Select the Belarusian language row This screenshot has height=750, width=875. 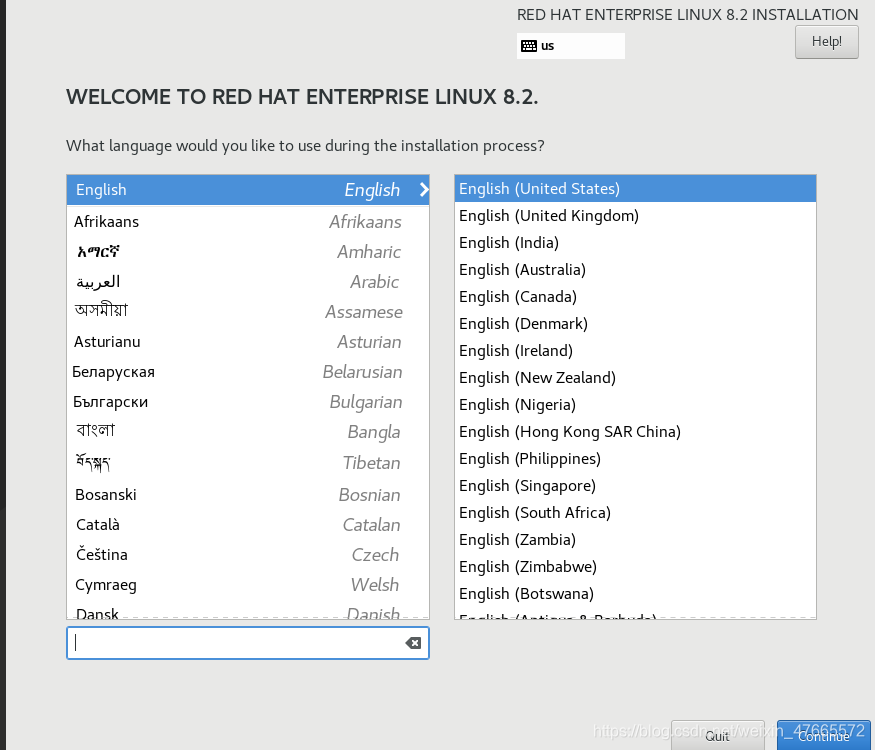248,372
